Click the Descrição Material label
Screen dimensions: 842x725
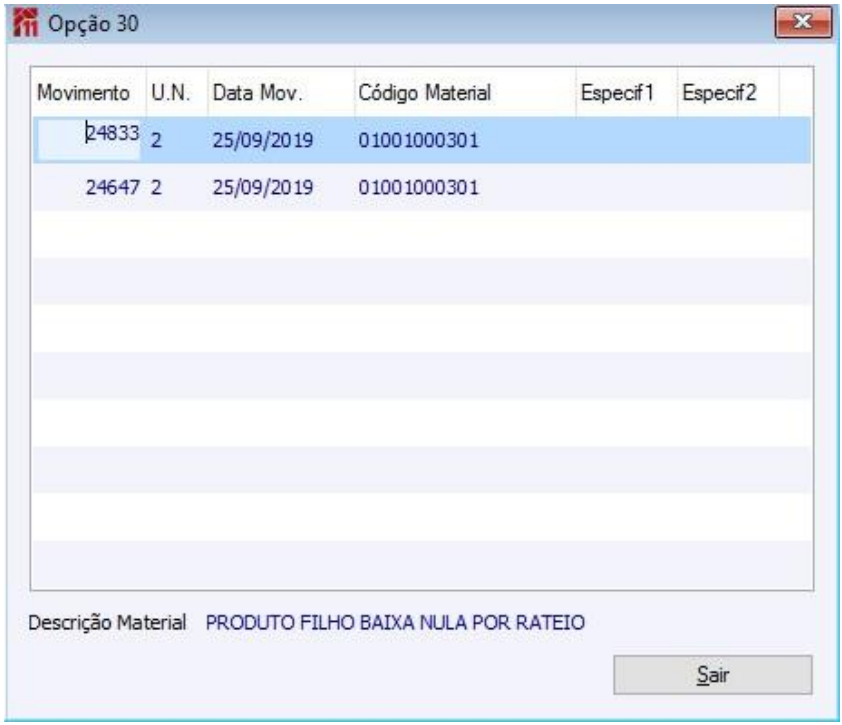click(x=107, y=622)
